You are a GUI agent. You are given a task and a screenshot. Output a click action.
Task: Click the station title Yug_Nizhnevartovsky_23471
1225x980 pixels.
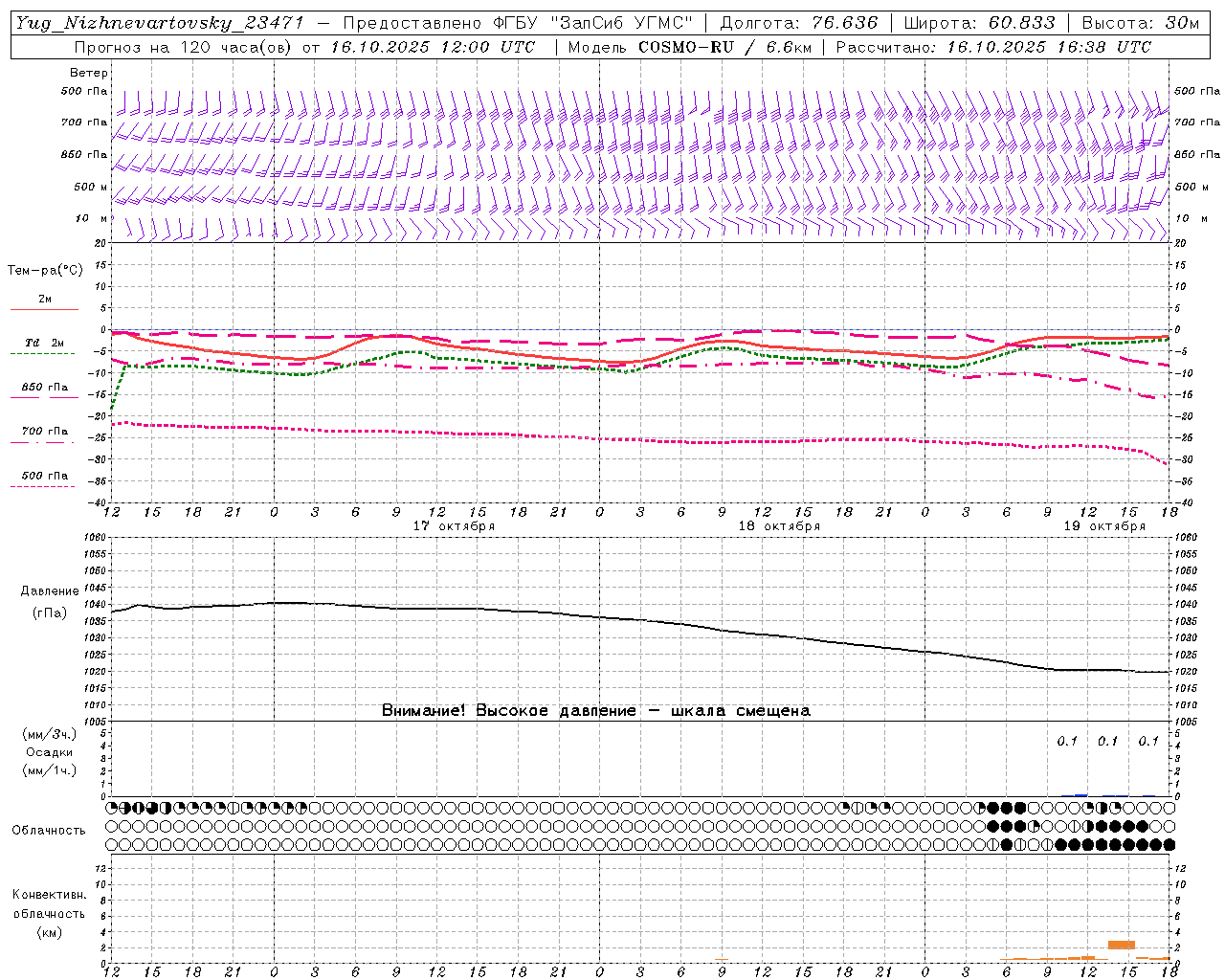[x=165, y=24]
